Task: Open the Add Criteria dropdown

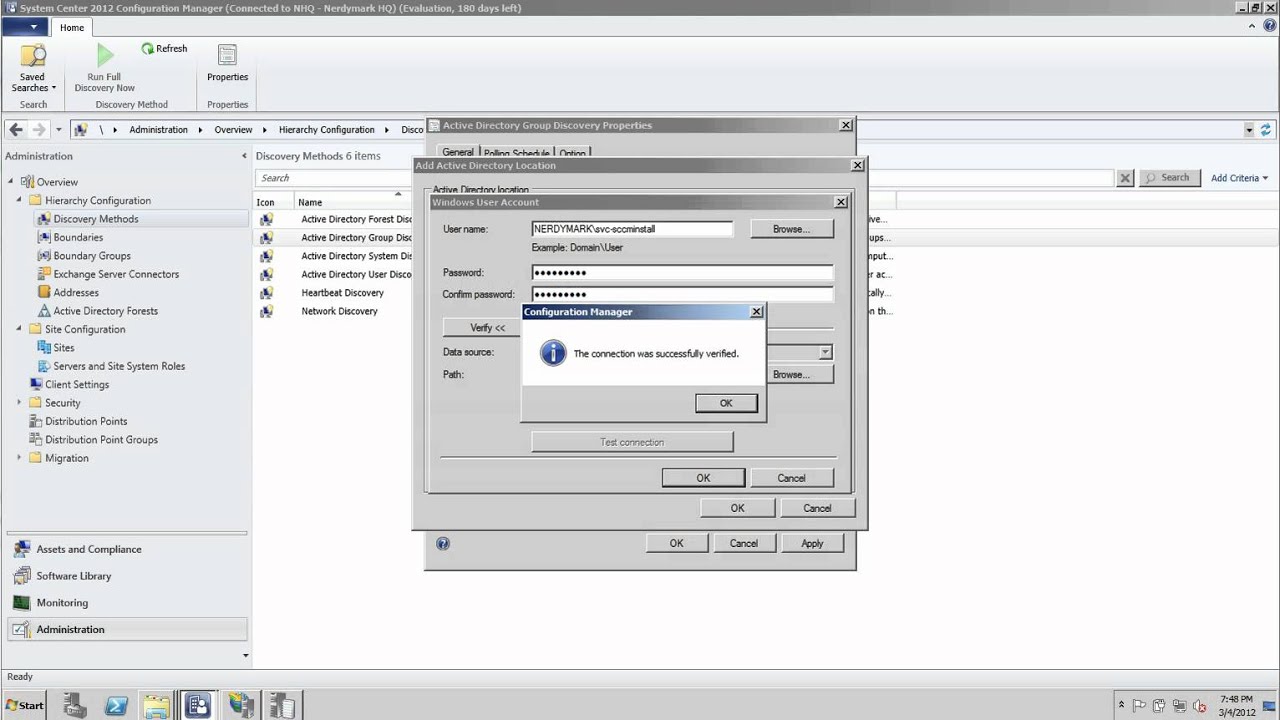Action: [x=1239, y=178]
